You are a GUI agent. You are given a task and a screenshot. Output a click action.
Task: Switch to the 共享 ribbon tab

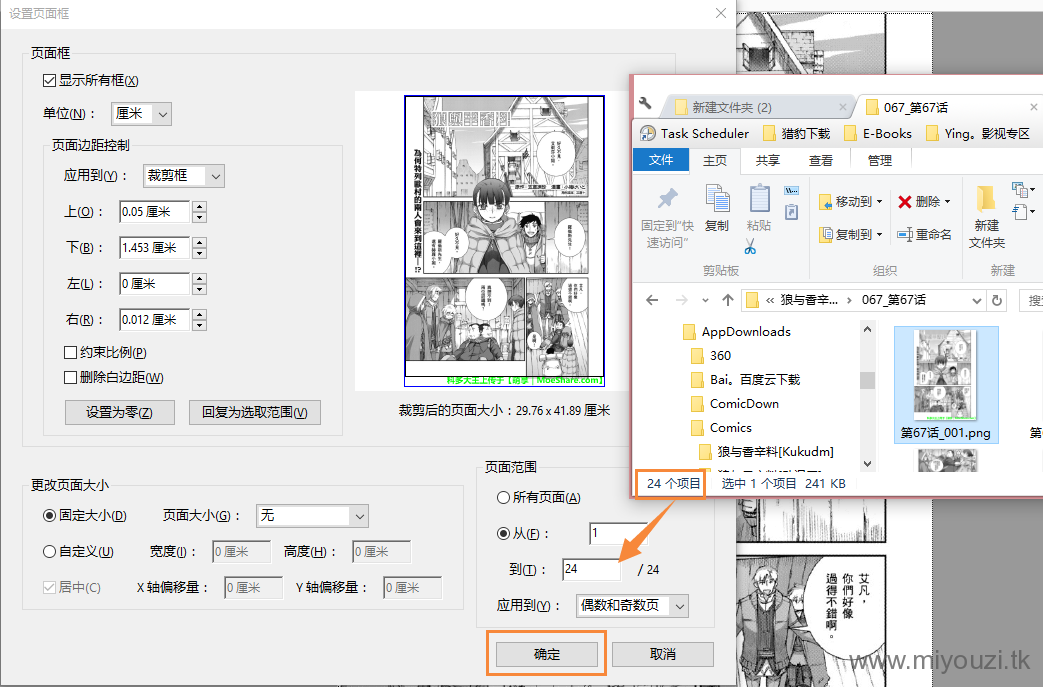768,161
